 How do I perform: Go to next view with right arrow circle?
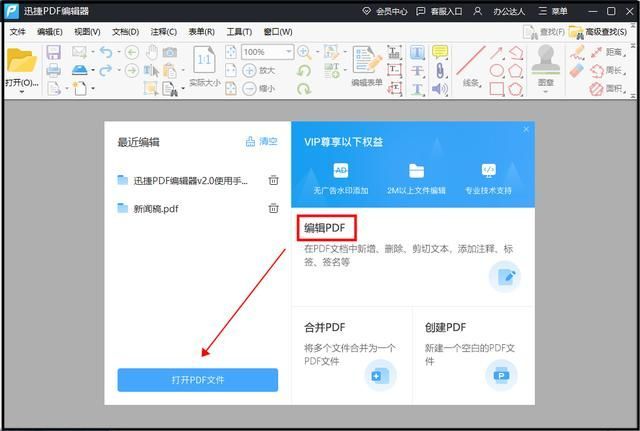131,70
